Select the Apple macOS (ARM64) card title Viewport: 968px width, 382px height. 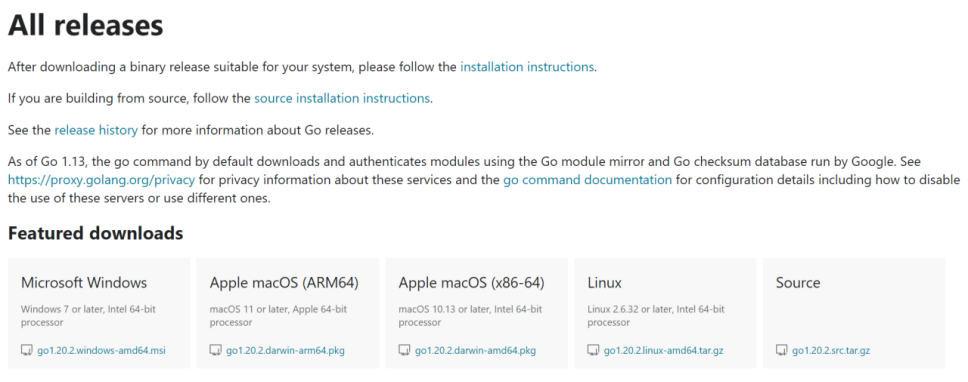click(x=284, y=283)
